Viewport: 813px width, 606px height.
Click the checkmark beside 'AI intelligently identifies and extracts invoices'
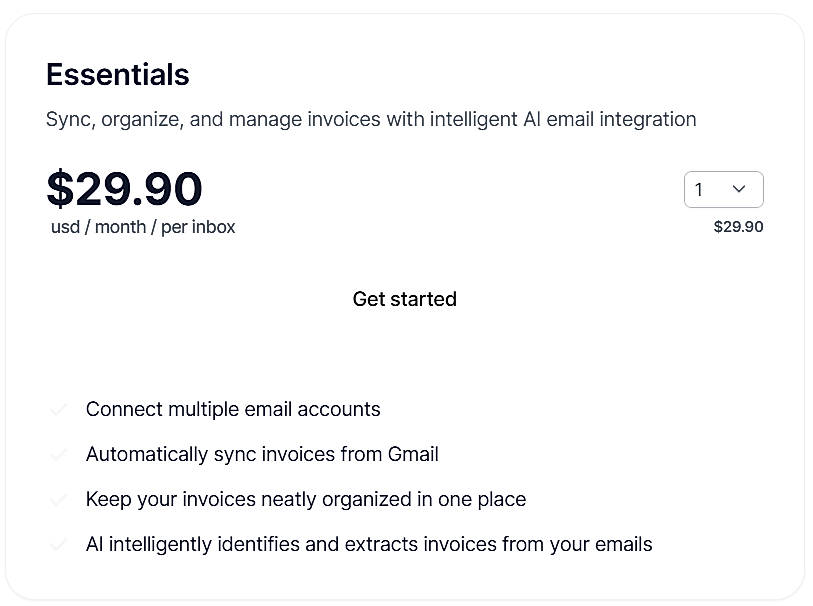coord(58,544)
